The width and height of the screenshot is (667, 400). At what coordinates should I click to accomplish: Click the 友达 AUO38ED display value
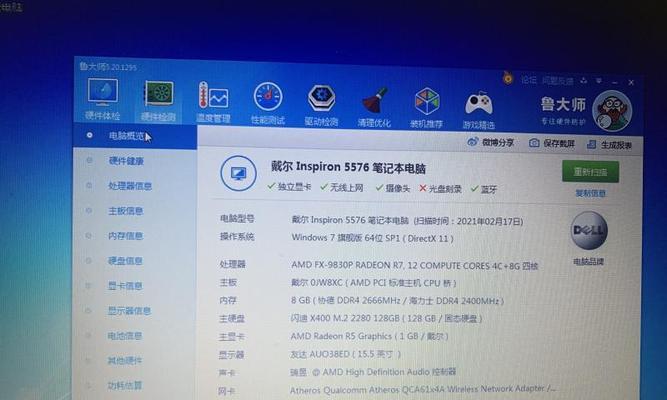(x=345, y=354)
